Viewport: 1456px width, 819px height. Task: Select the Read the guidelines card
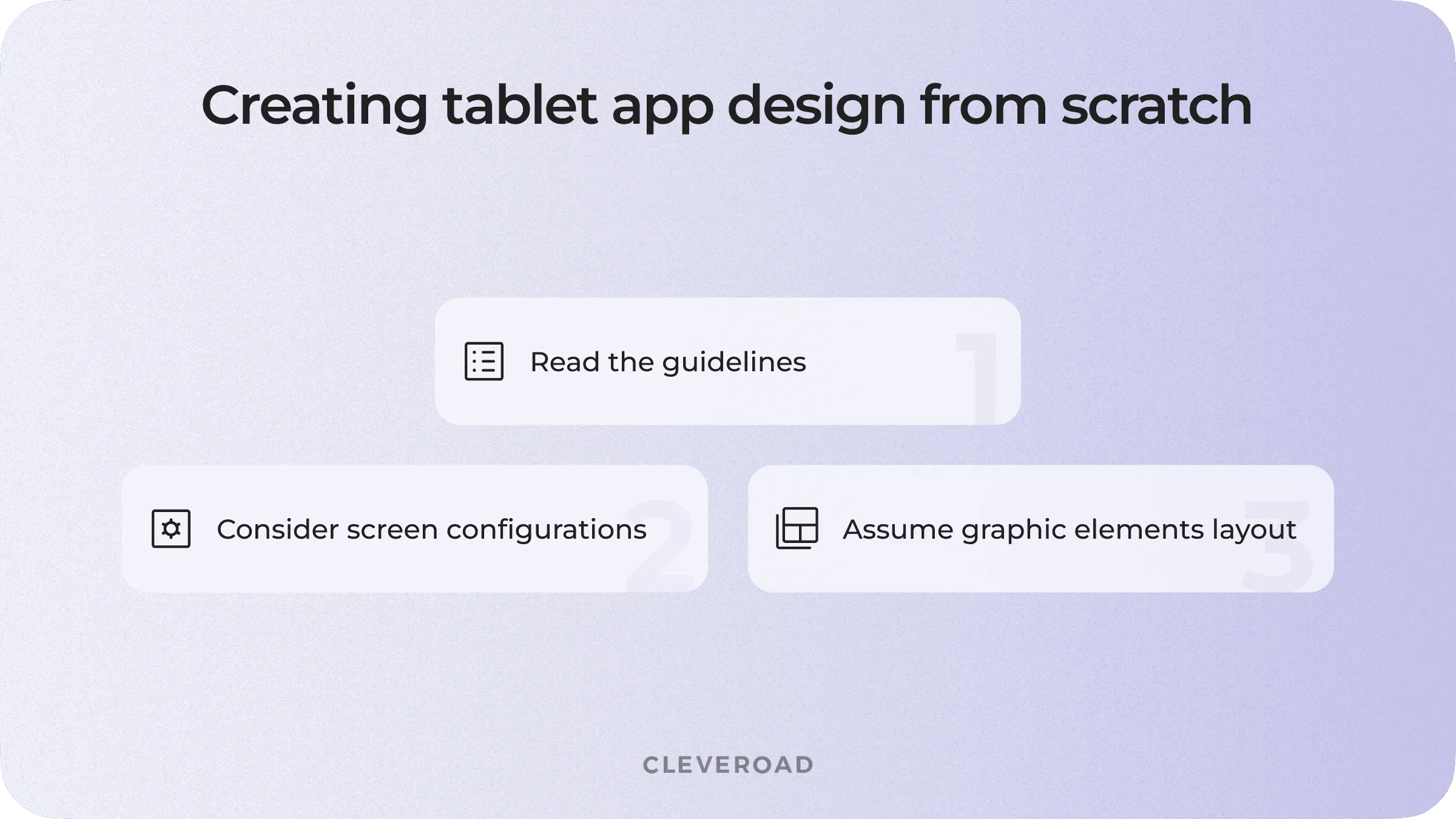pos(727,361)
